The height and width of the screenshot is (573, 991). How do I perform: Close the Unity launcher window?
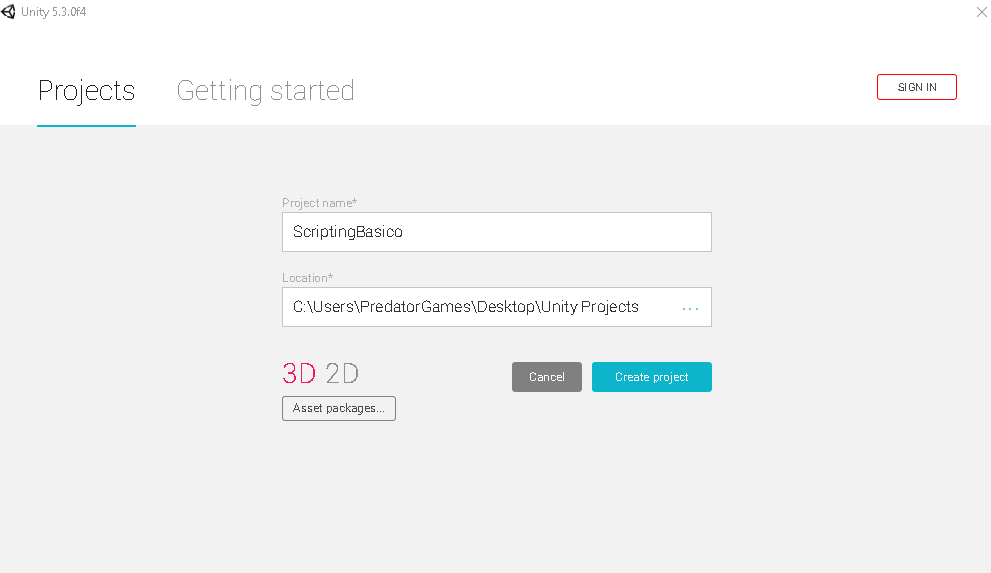coord(982,12)
